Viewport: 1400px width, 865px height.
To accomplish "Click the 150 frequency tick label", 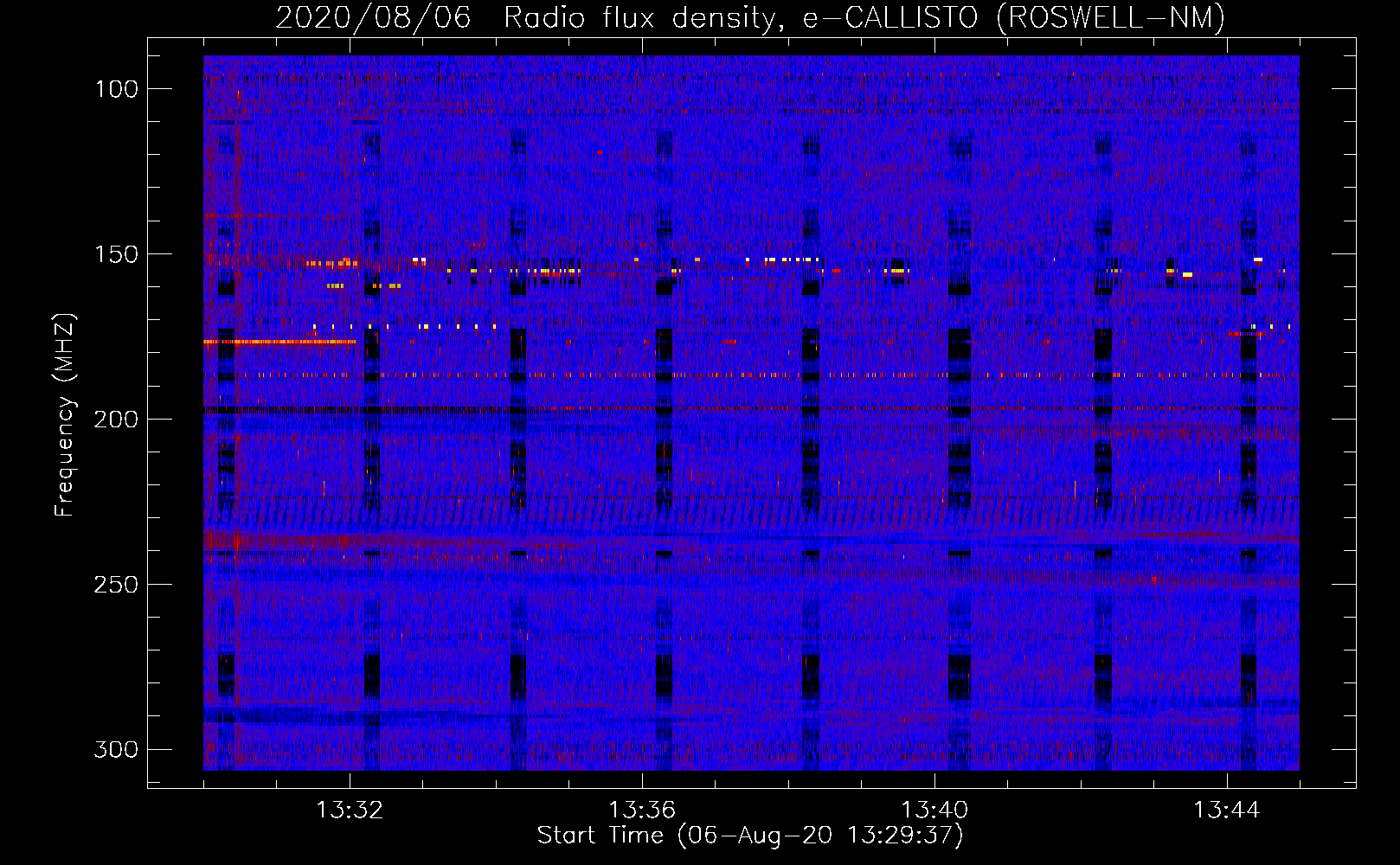I will click(x=116, y=254).
